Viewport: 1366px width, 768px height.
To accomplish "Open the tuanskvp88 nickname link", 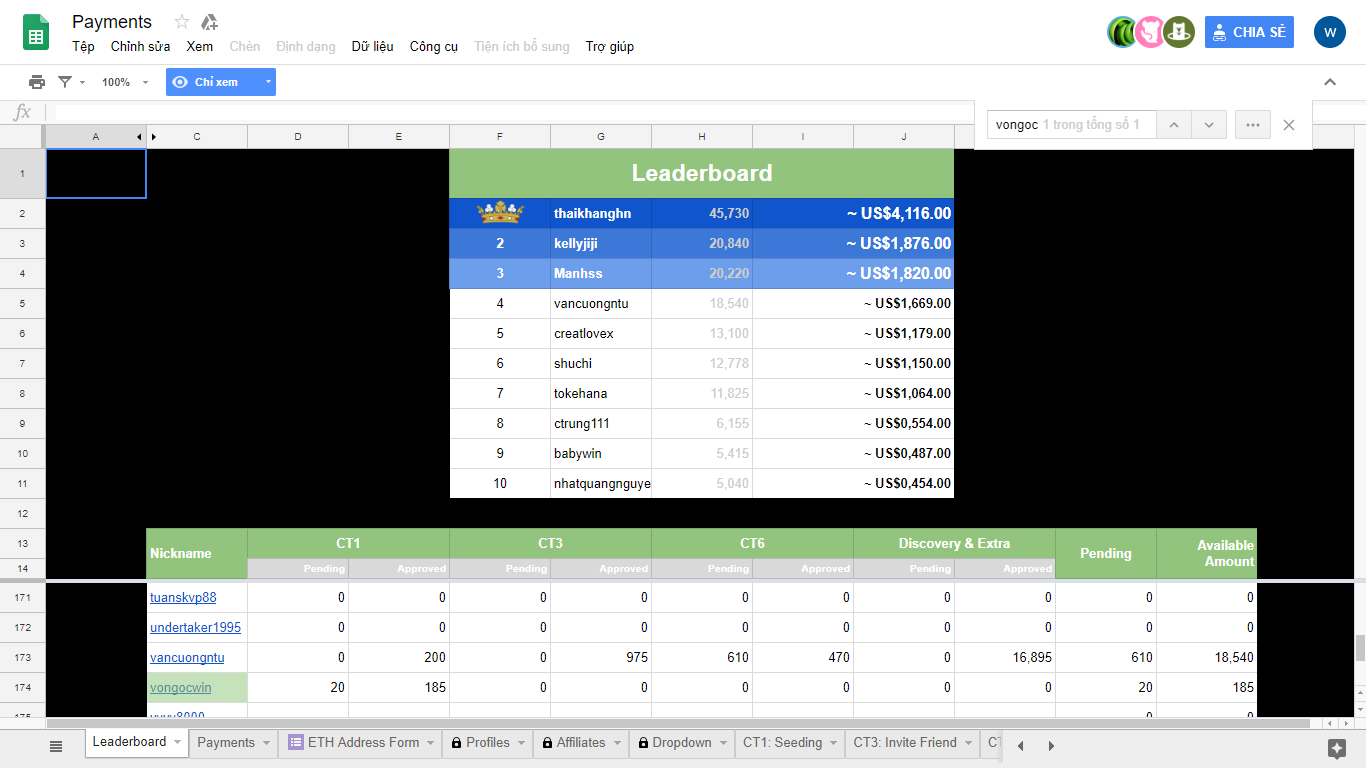I will (x=183, y=598).
